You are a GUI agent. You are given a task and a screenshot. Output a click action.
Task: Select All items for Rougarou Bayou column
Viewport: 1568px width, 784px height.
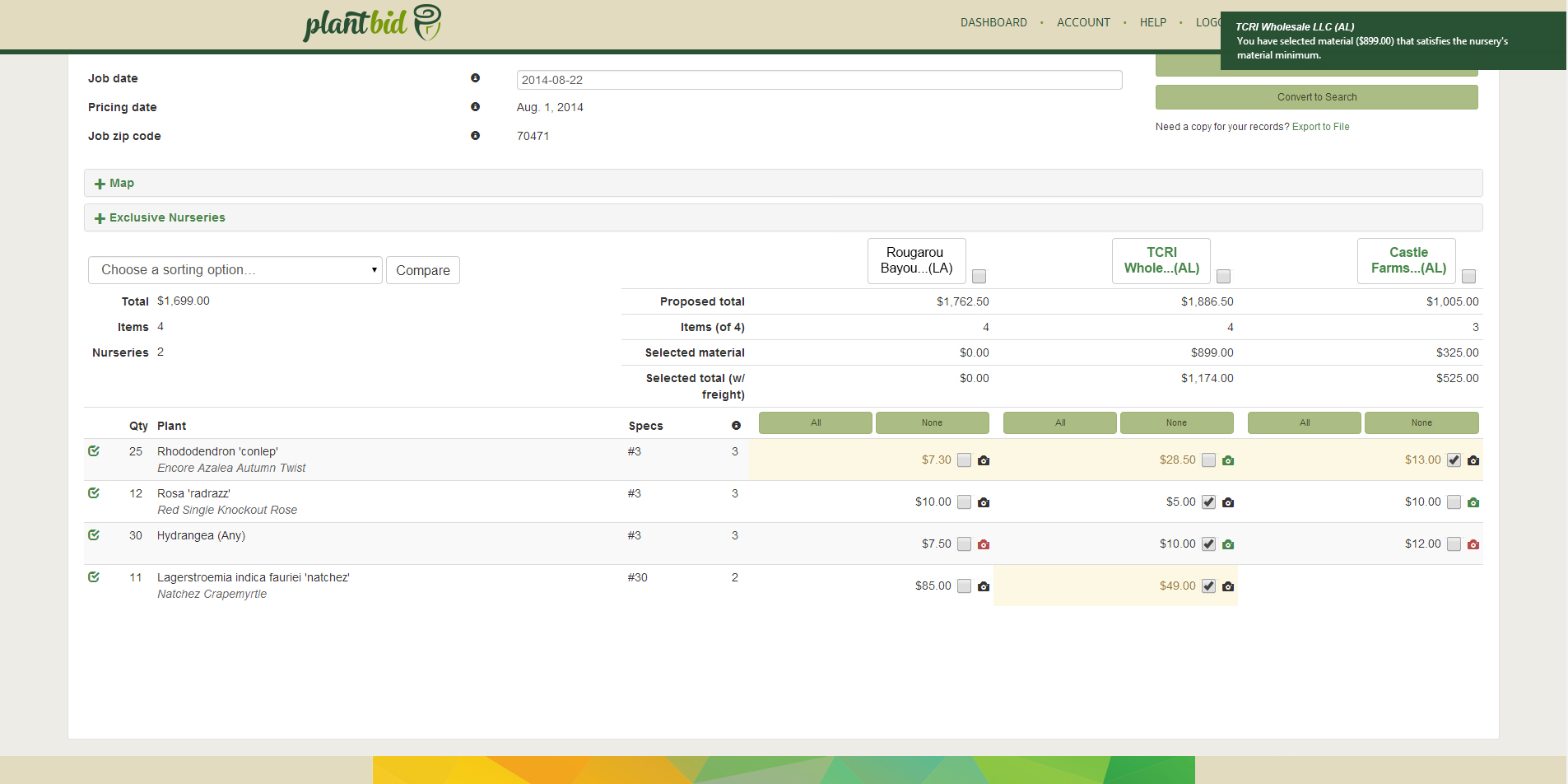click(816, 422)
